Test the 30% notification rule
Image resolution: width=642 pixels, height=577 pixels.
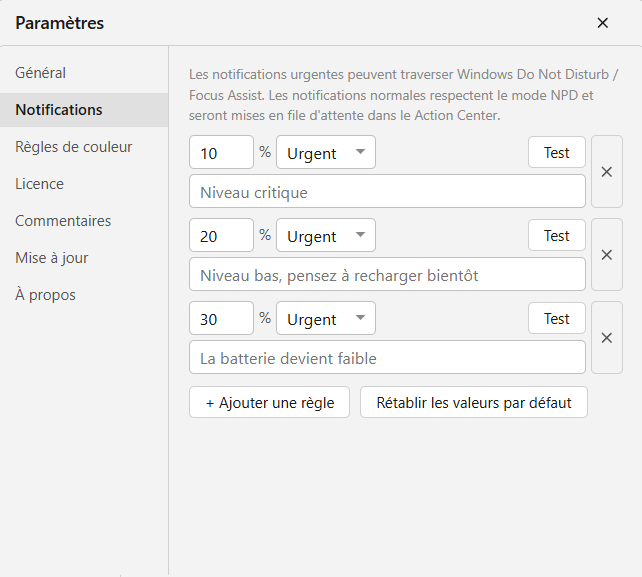[557, 318]
